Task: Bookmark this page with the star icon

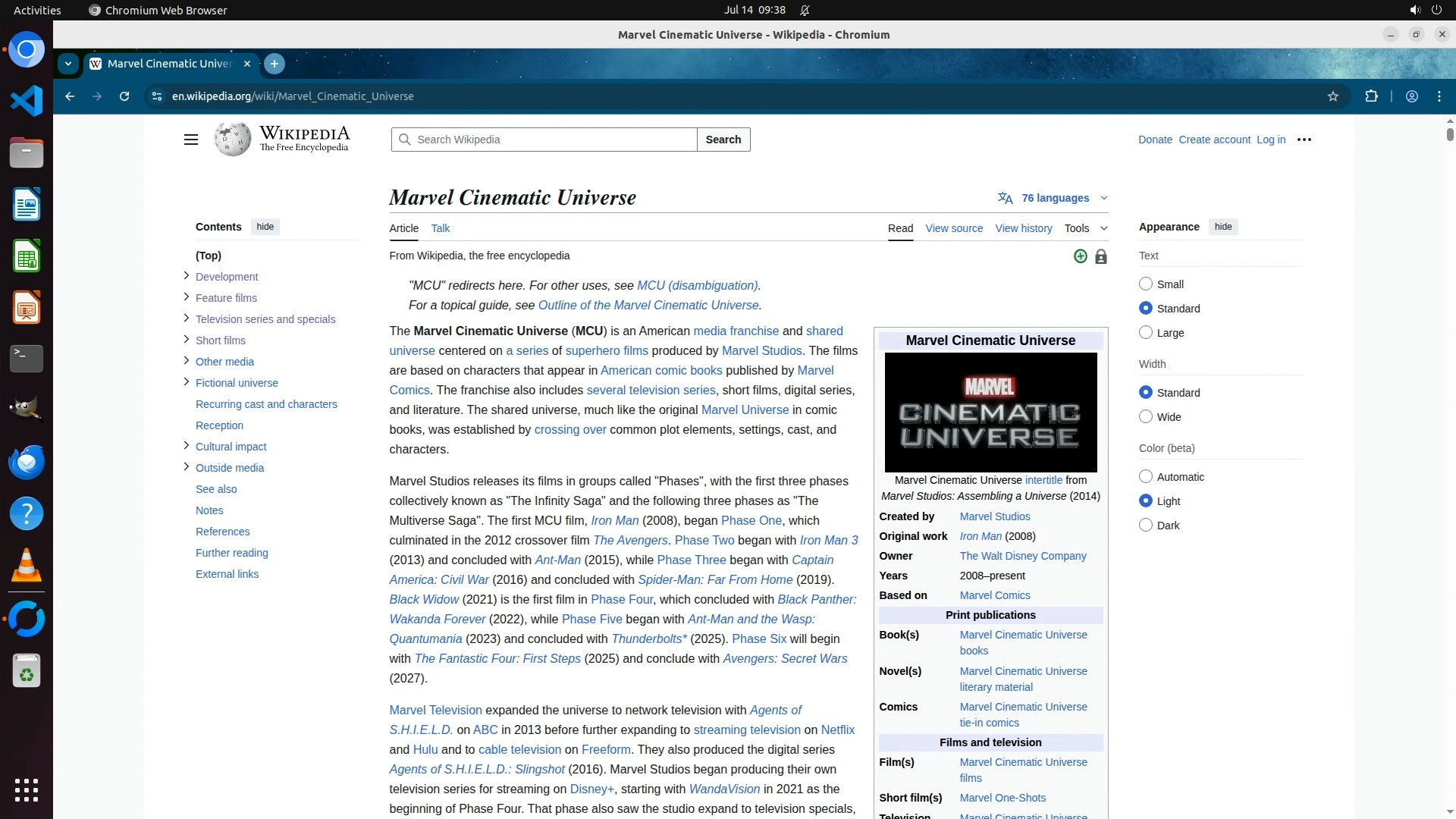Action: [1332, 96]
